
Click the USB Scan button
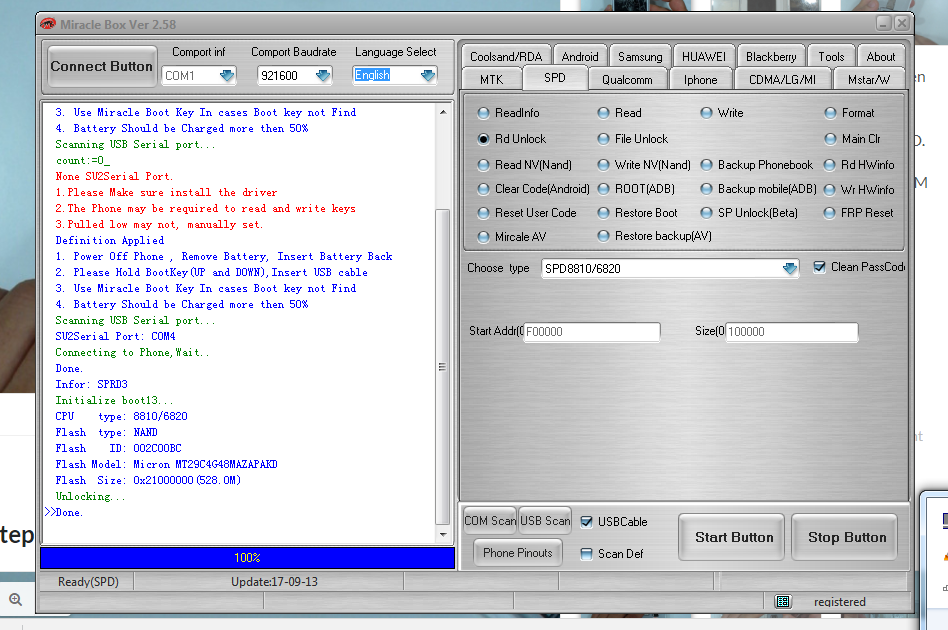[545, 521]
